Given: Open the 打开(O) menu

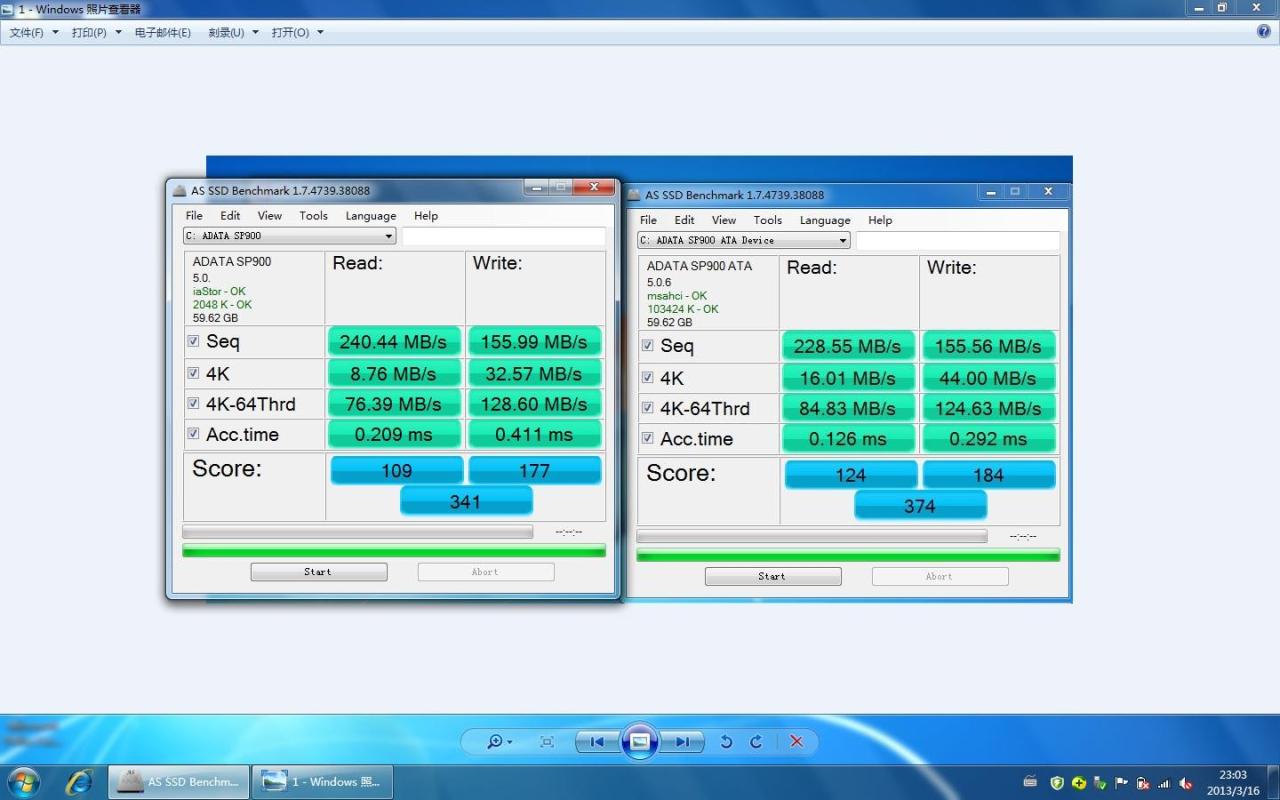Looking at the screenshot, I should click(x=290, y=32).
